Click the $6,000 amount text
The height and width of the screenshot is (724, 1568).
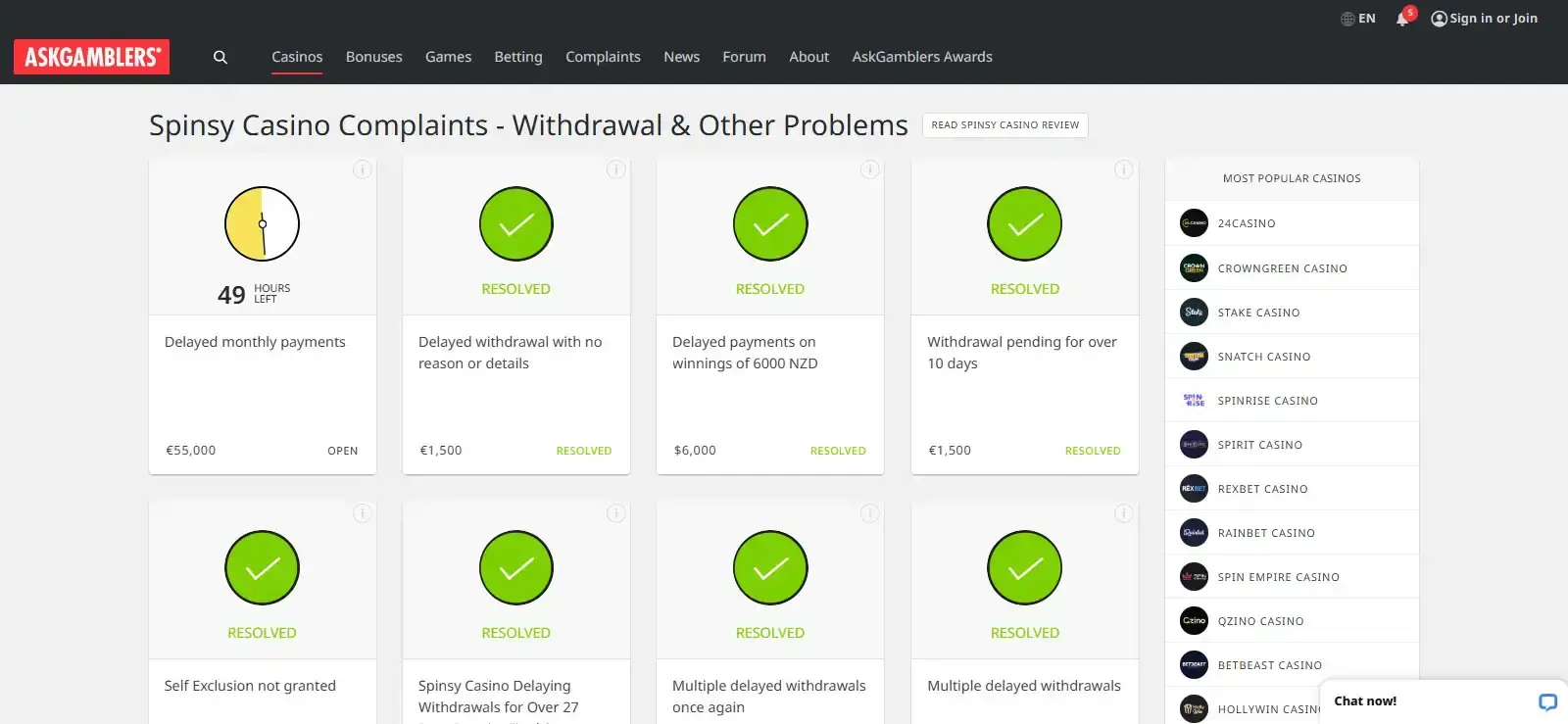695,451
